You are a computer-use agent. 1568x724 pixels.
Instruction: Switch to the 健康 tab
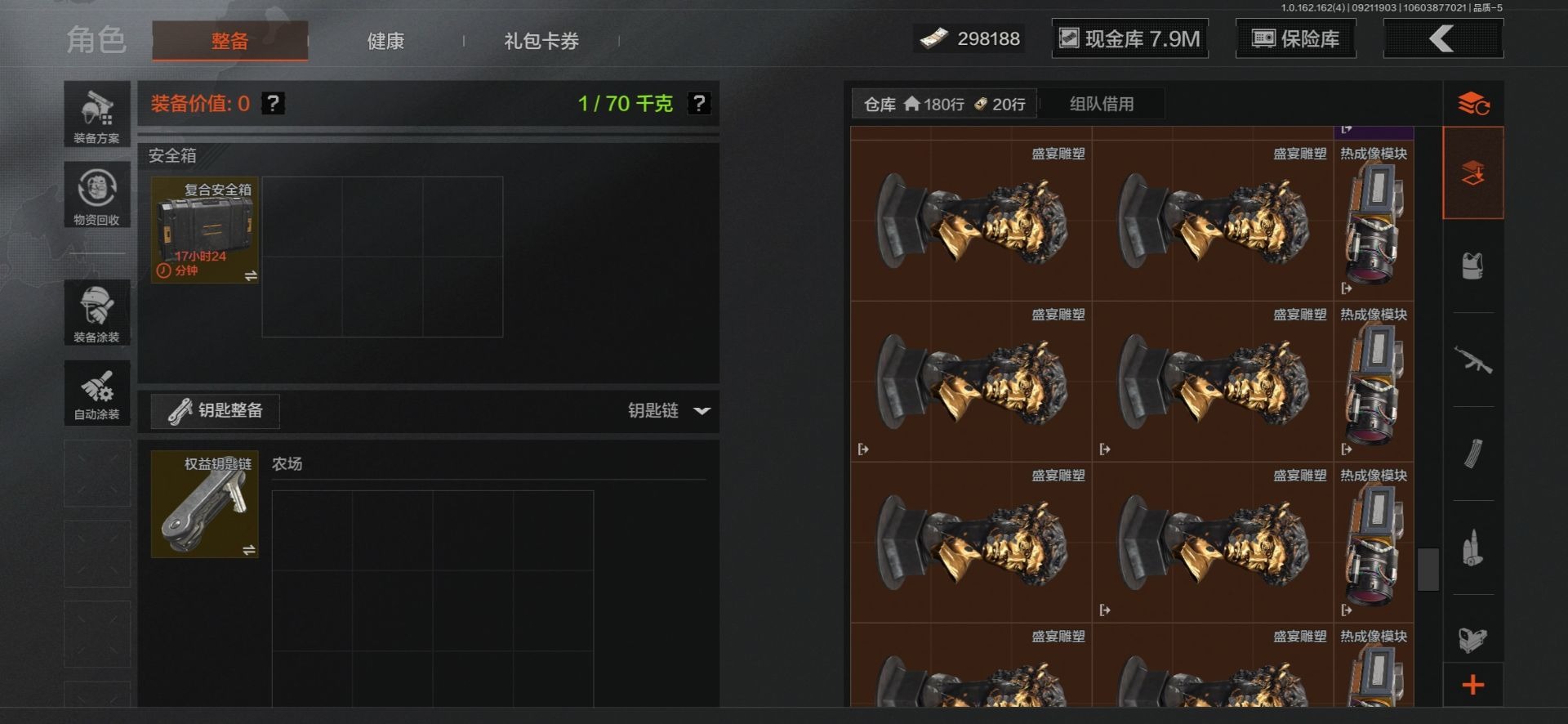pos(385,41)
